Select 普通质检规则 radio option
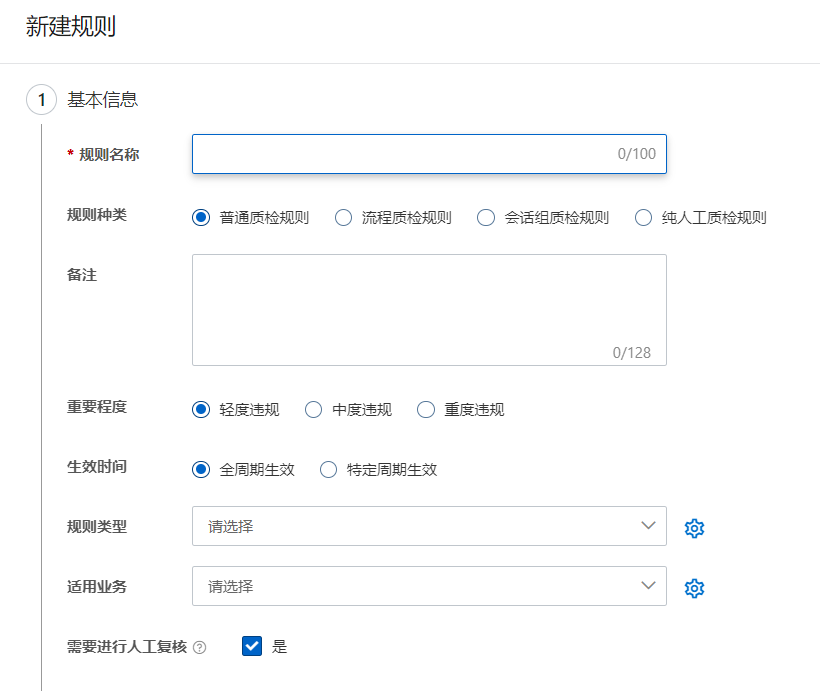The width and height of the screenshot is (820, 691). click(x=201, y=218)
